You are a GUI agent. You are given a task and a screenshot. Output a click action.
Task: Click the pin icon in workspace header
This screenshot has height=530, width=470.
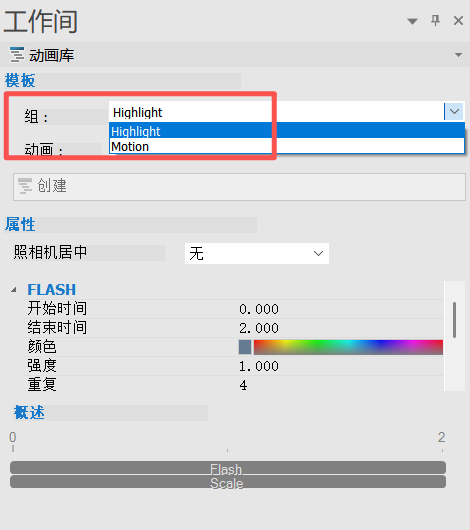(436, 20)
